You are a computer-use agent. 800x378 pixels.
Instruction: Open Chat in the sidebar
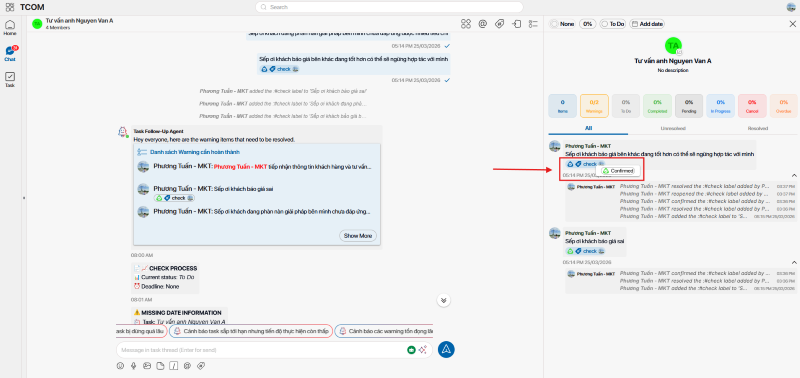10,54
